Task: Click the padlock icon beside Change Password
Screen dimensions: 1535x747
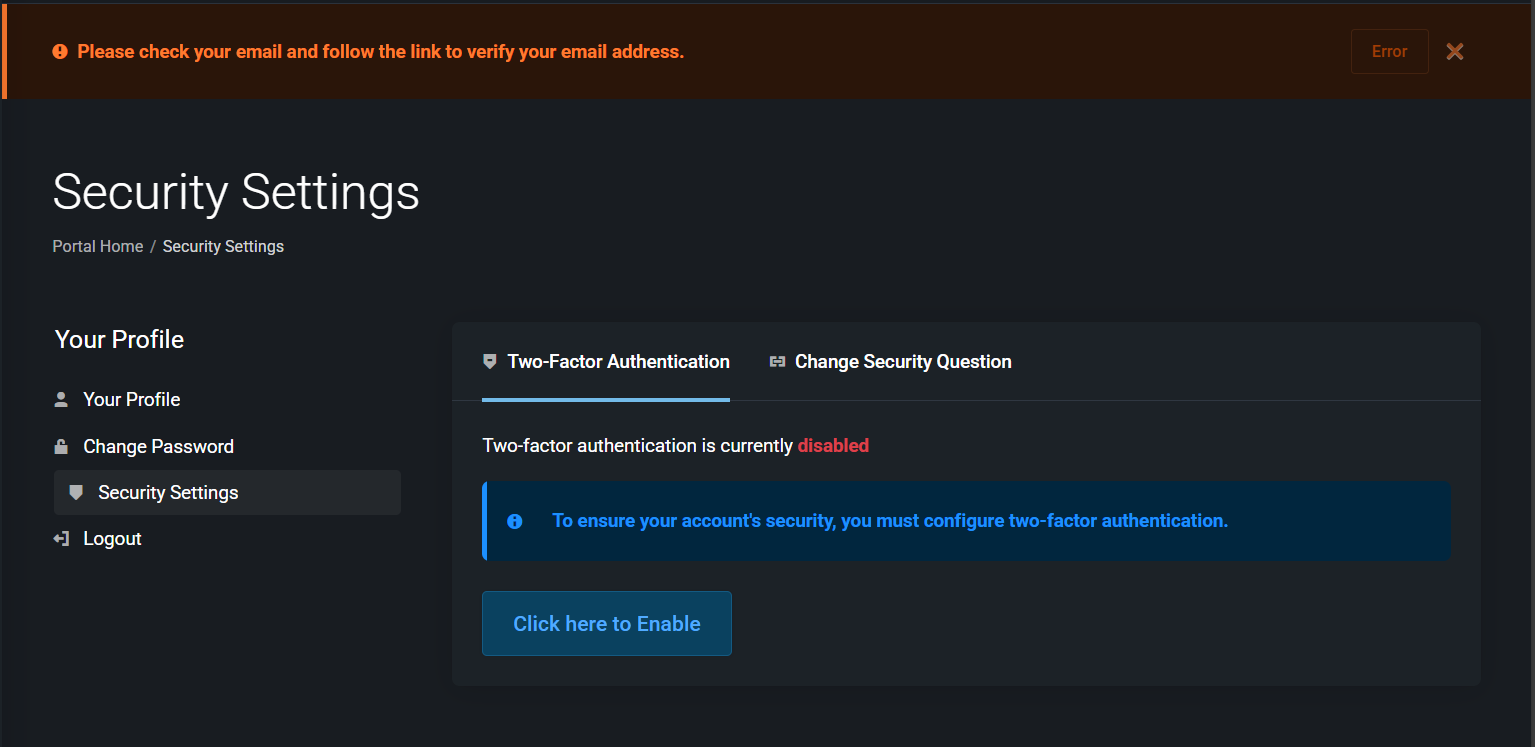Action: pyautogui.click(x=61, y=447)
